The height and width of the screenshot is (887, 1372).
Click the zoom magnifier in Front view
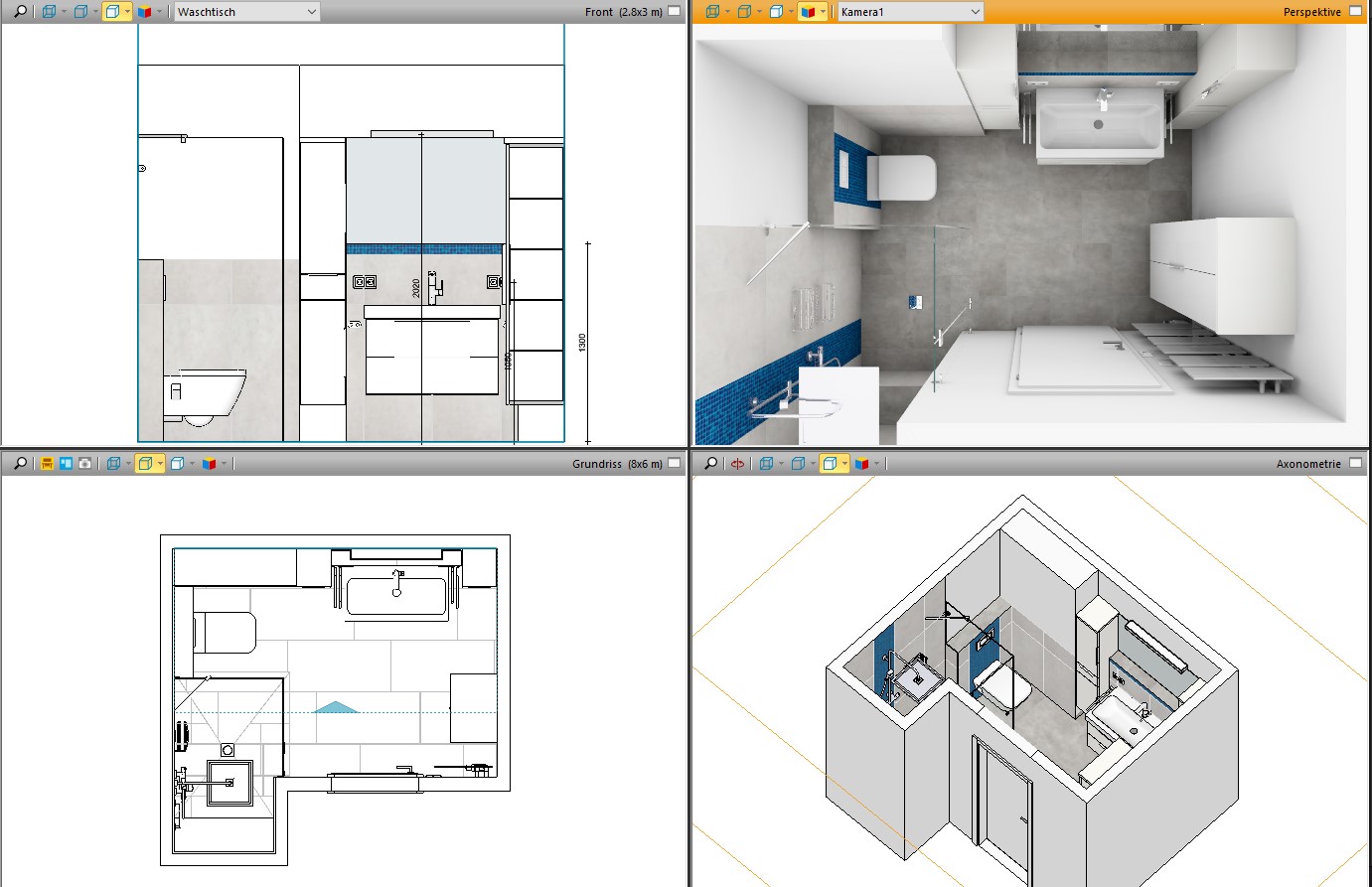click(x=20, y=12)
